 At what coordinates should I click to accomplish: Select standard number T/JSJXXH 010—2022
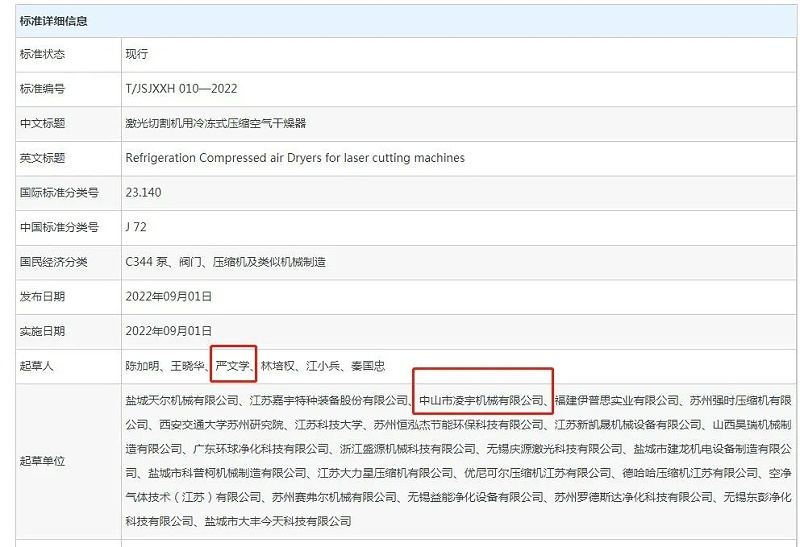181,88
